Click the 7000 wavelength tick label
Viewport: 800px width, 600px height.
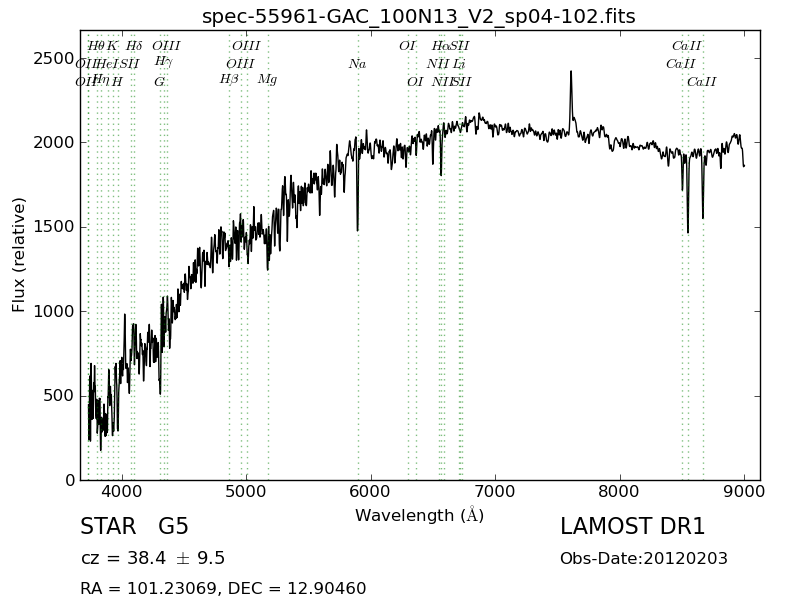(495, 491)
